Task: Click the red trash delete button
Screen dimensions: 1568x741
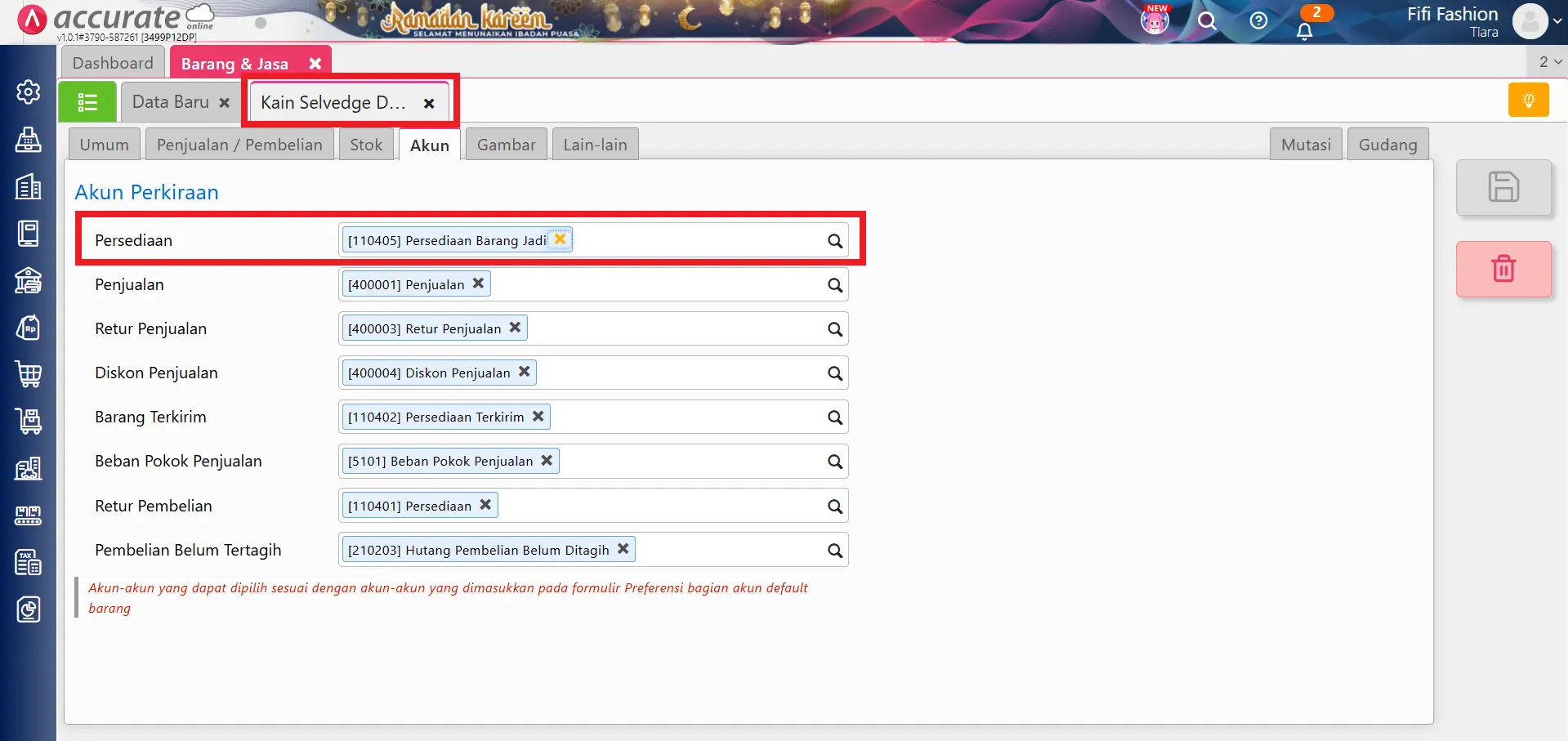Action: click(1503, 269)
